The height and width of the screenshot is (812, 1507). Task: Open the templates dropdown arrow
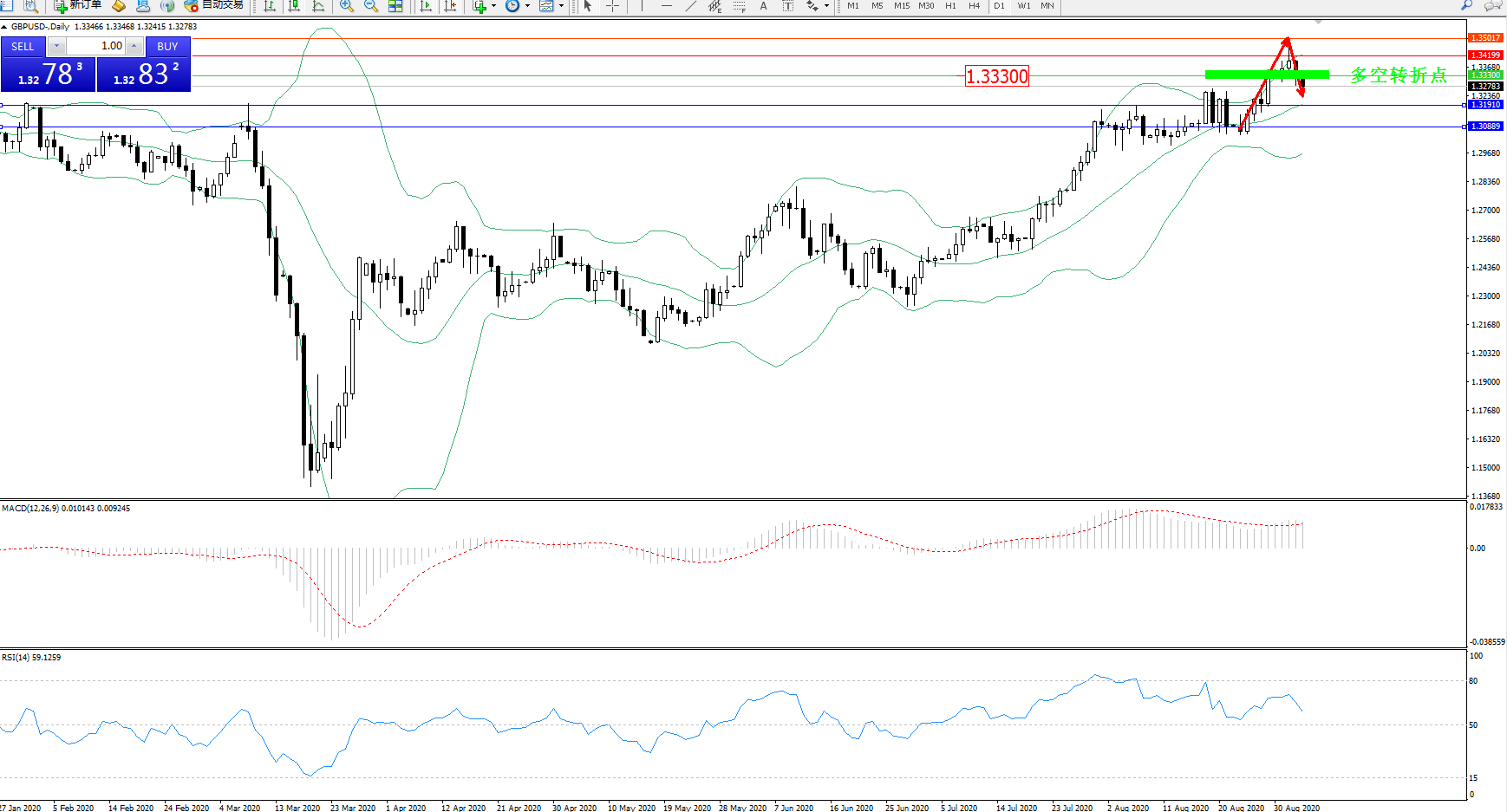561,6
